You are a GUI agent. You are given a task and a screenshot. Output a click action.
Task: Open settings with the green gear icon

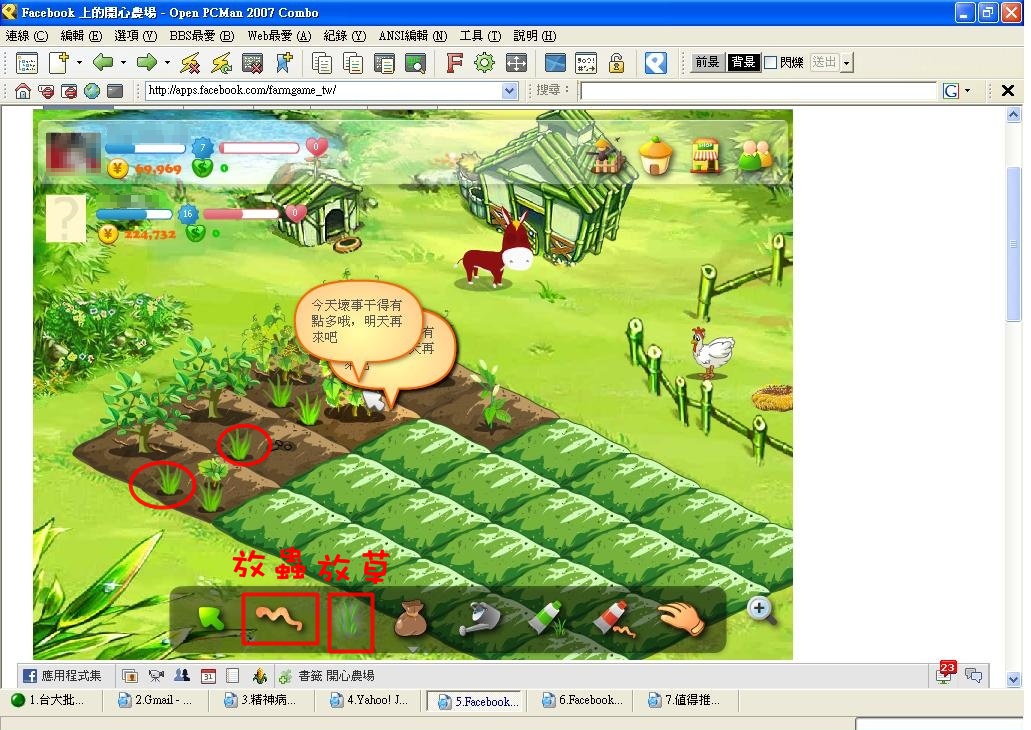point(485,63)
